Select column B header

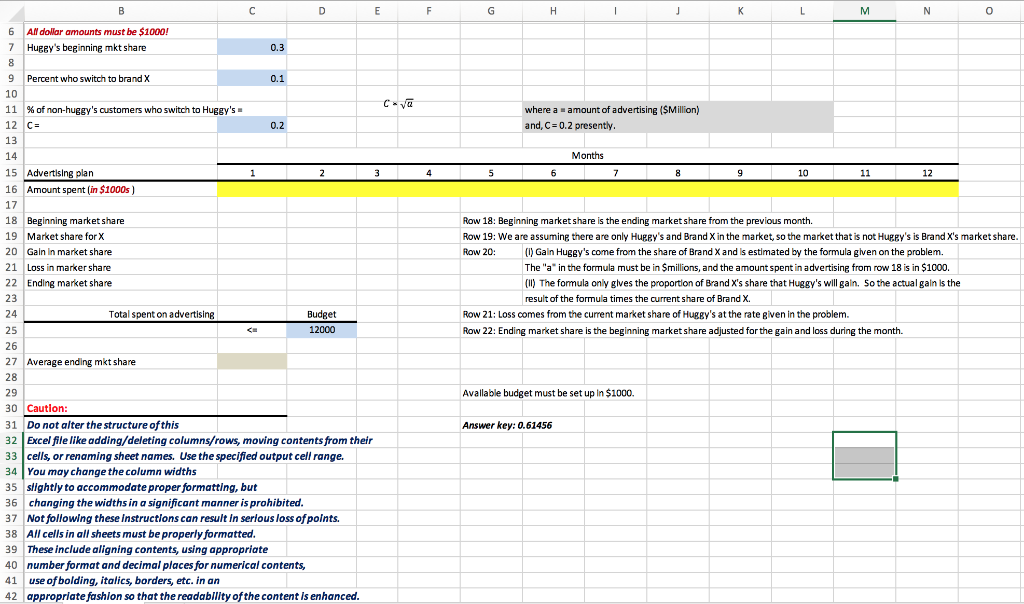pyautogui.click(x=121, y=11)
